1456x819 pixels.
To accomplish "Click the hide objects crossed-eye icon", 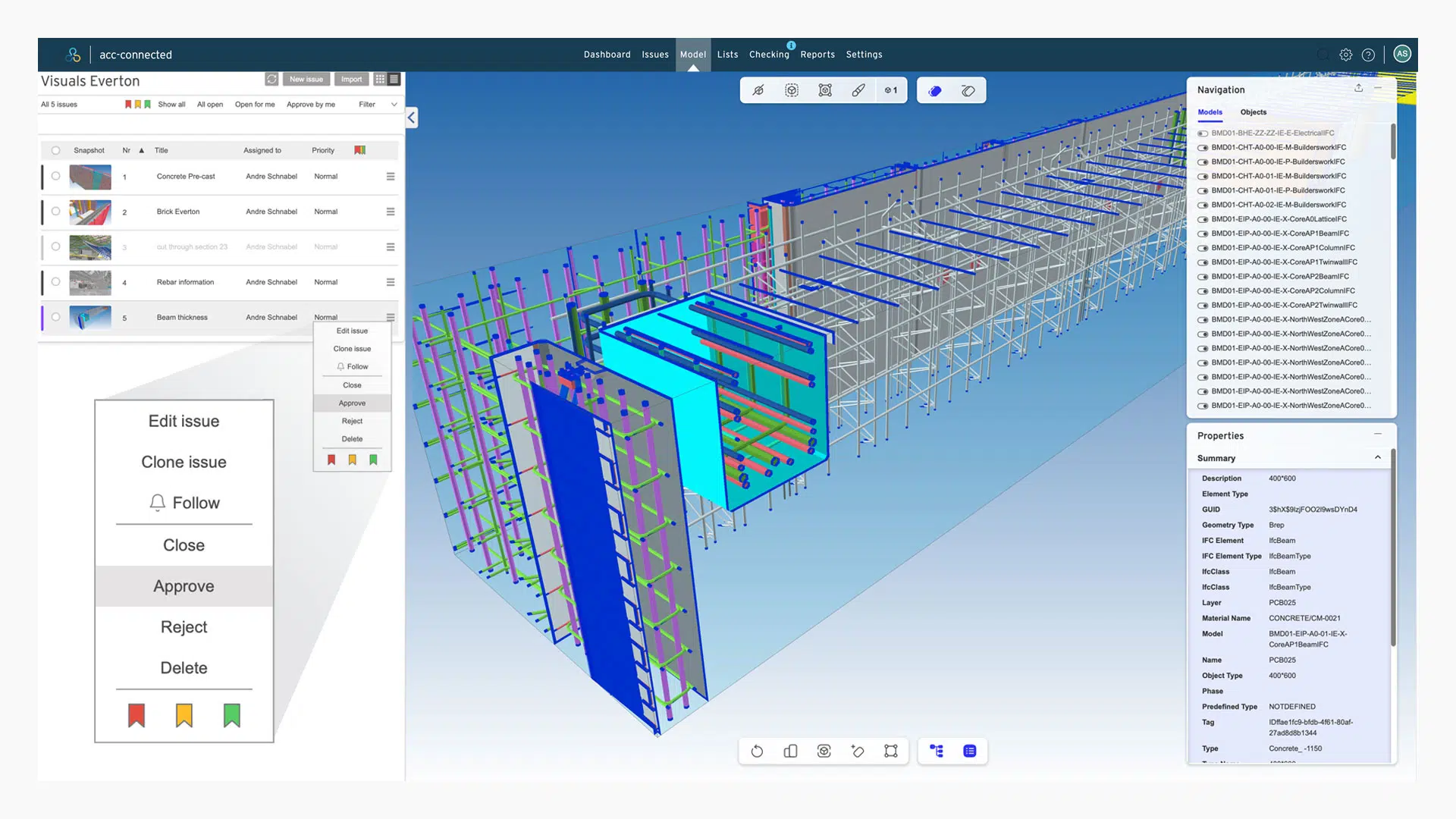I will [x=758, y=90].
